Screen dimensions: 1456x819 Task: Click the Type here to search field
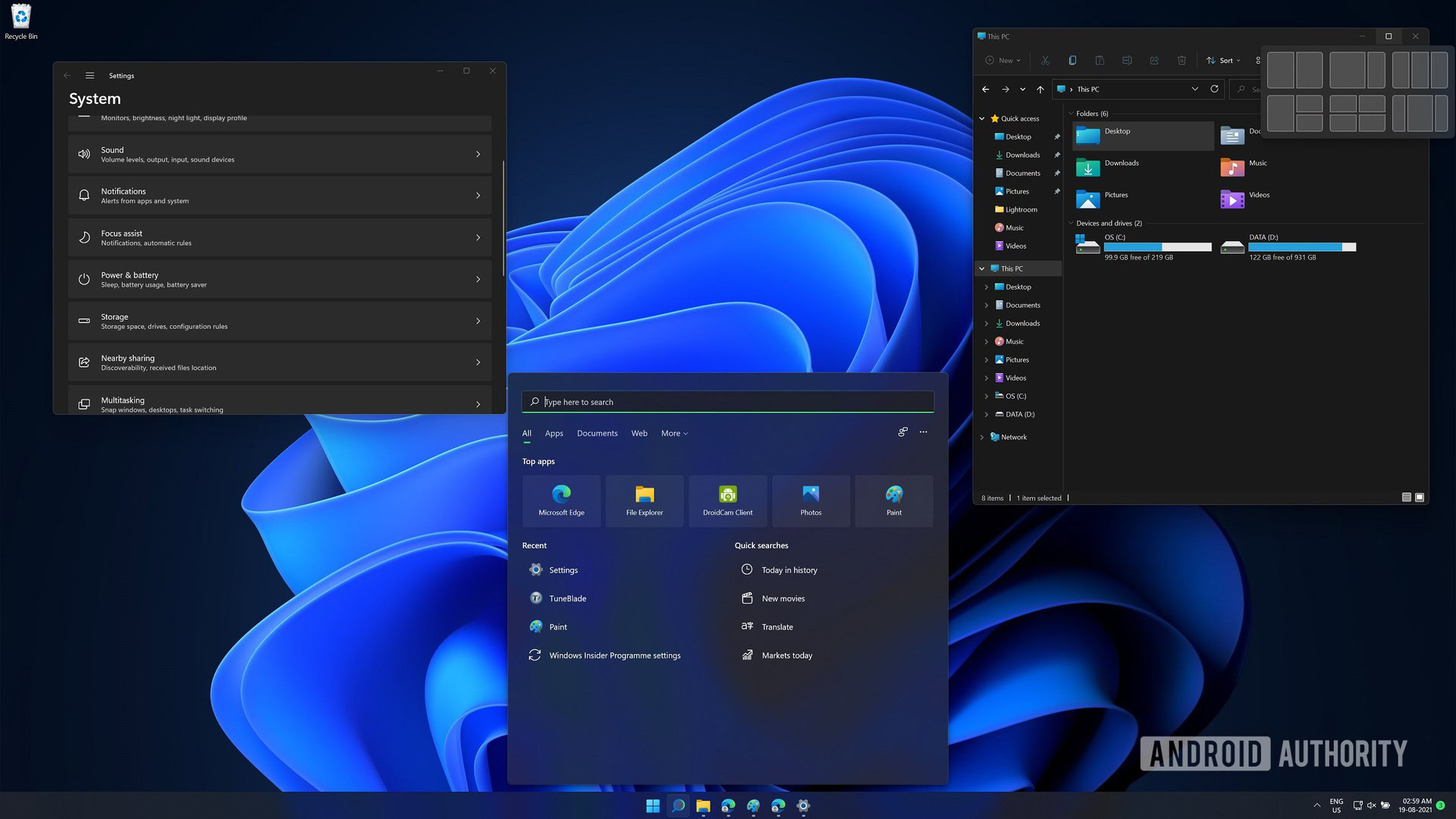728,402
